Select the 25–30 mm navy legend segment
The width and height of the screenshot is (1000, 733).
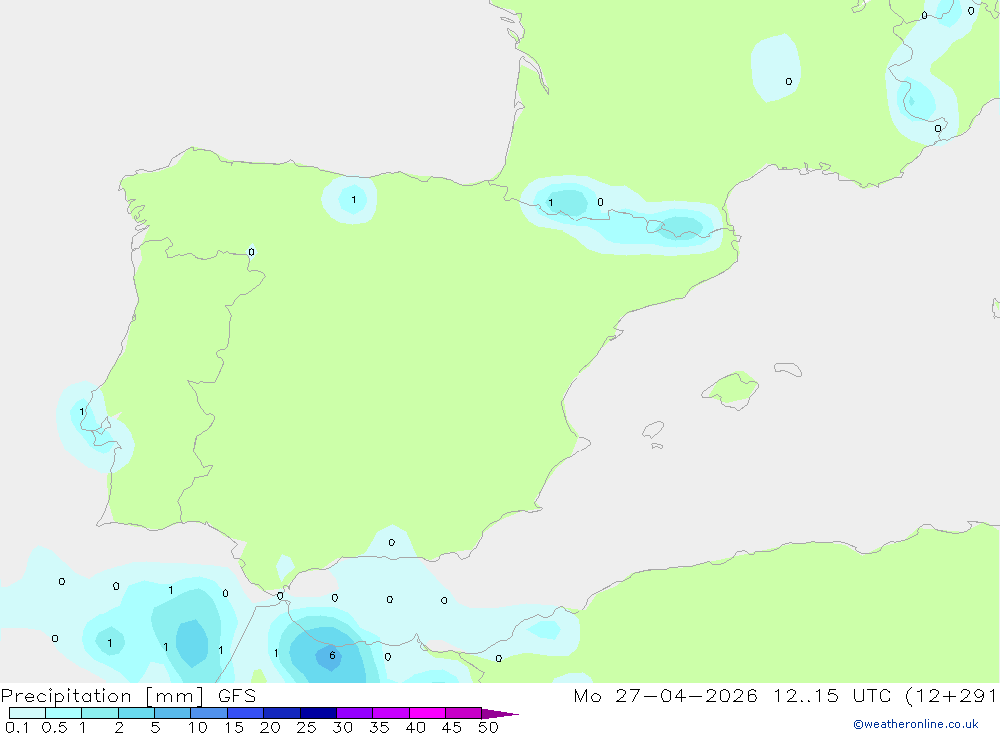318,713
